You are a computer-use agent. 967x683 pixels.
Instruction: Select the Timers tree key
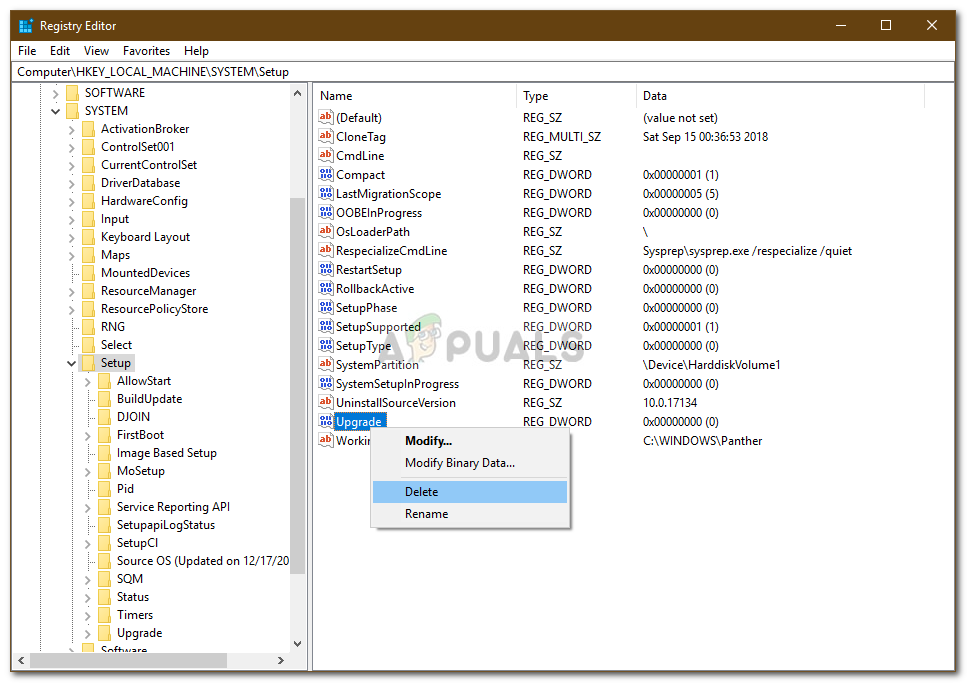[x=134, y=615]
